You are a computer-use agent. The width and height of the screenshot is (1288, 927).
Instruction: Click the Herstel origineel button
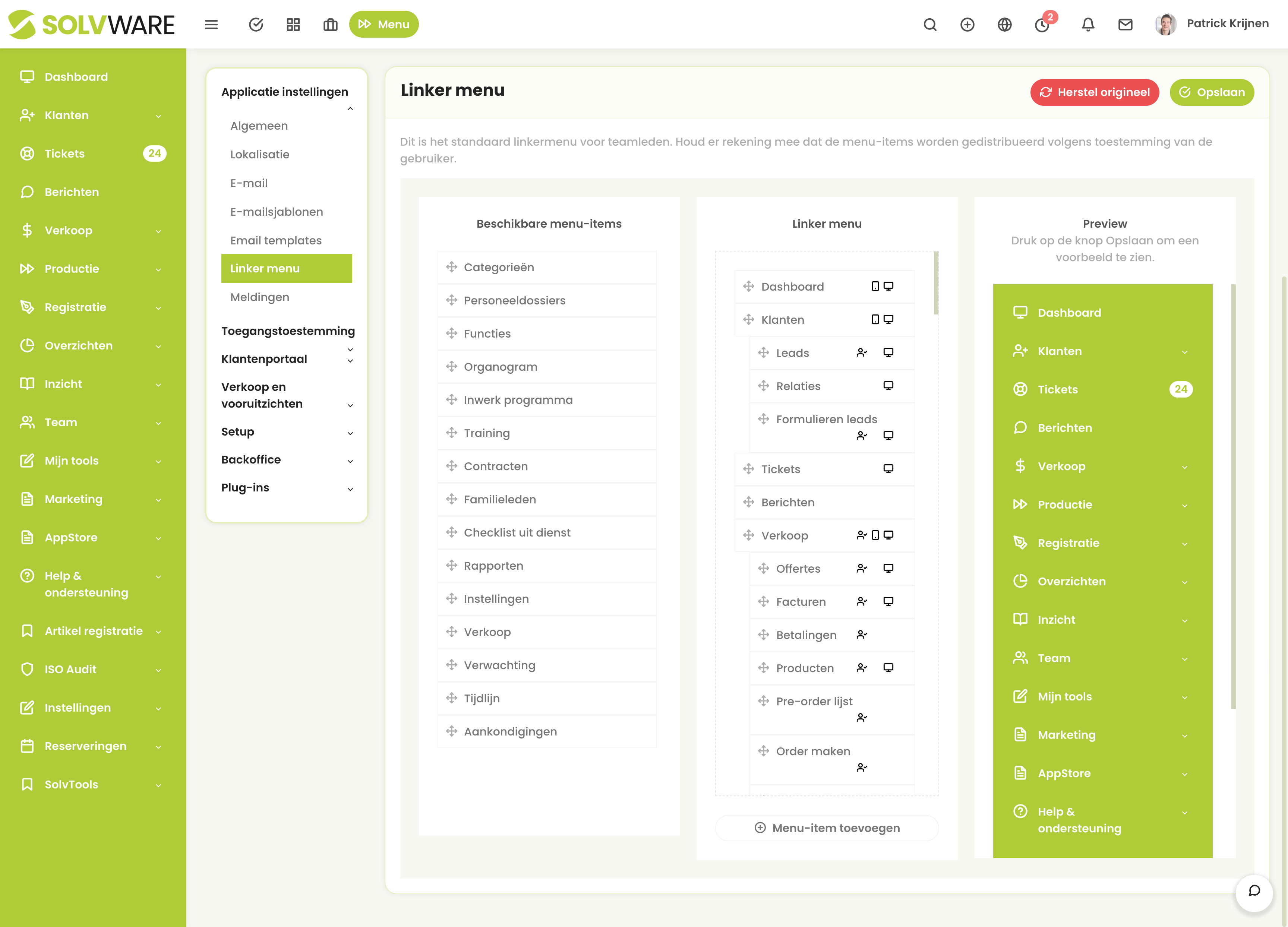1094,92
